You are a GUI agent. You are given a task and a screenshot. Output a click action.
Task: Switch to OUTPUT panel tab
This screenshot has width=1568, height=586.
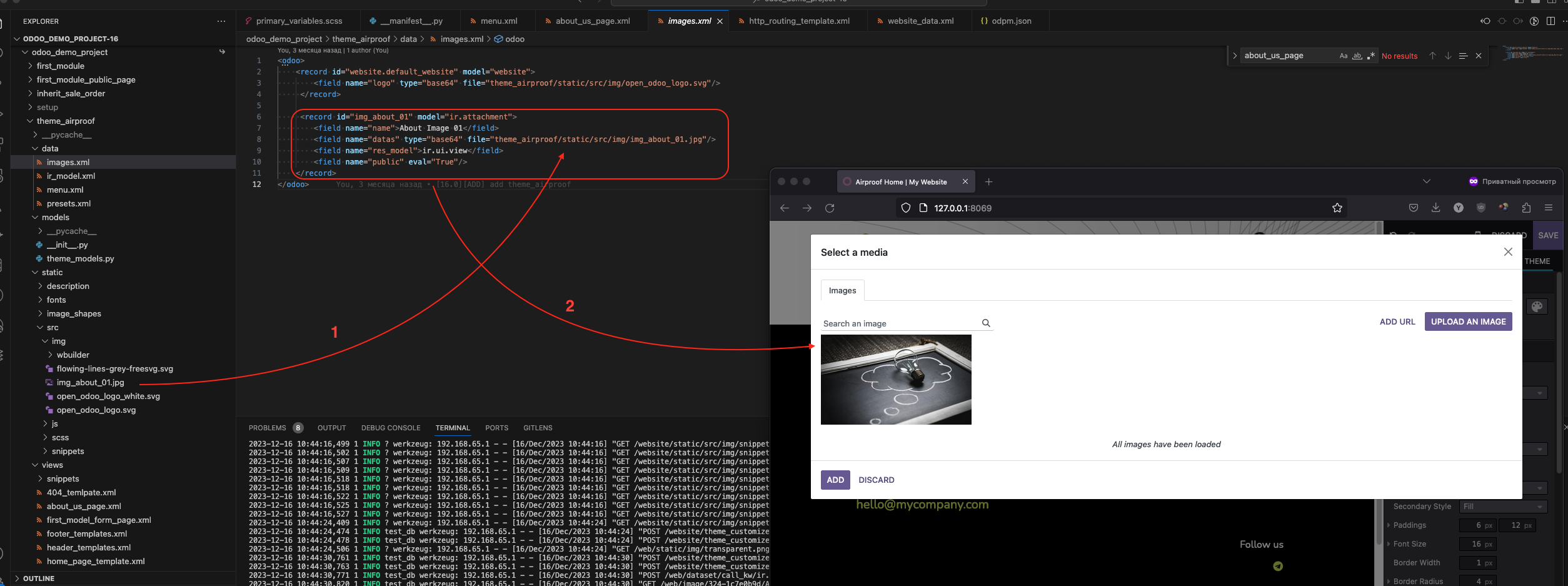click(x=331, y=428)
